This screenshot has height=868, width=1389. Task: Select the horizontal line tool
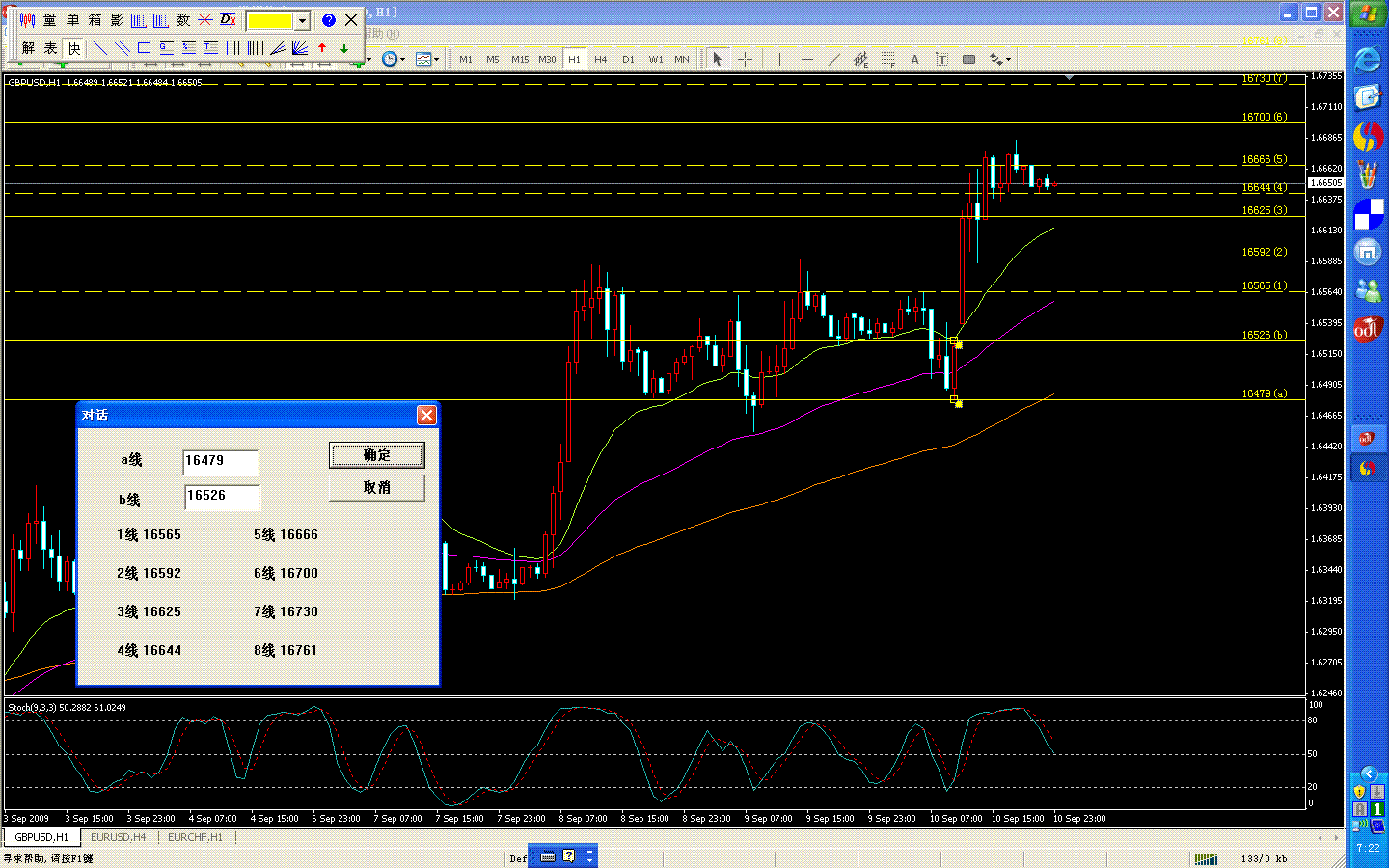[x=807, y=59]
